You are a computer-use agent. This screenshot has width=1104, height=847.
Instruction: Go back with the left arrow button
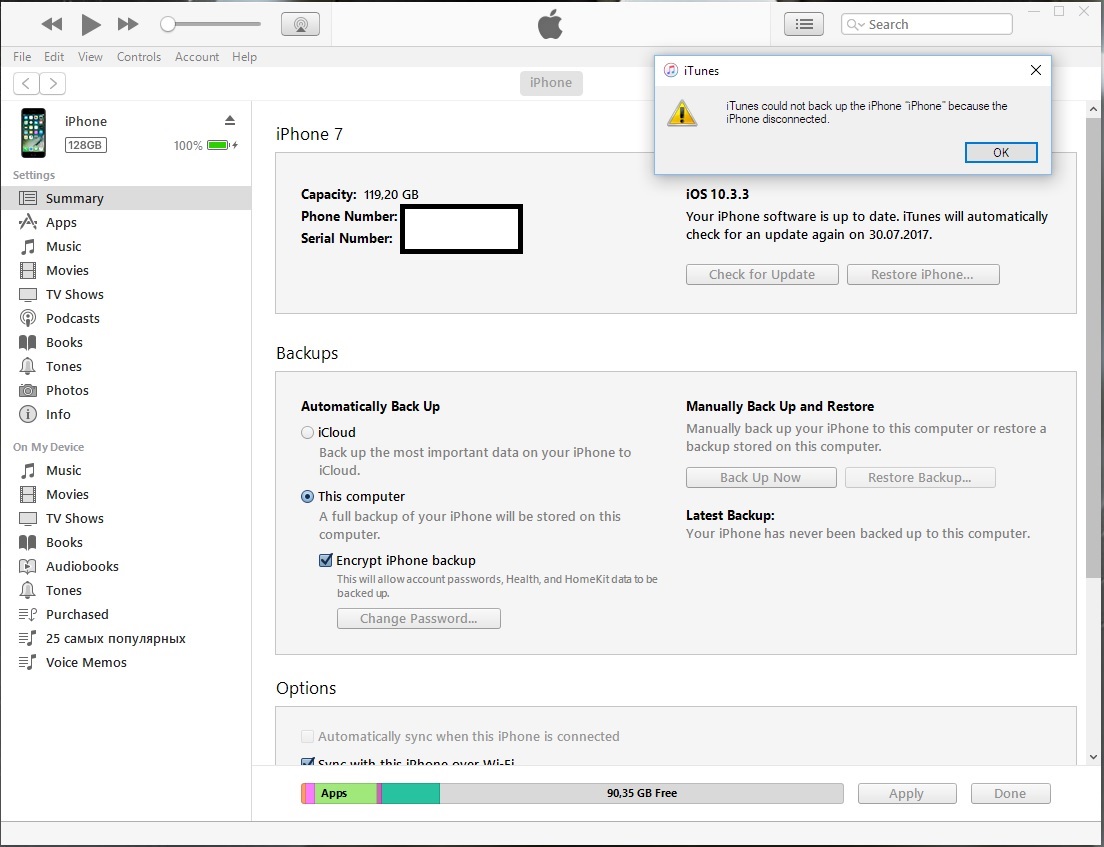coord(26,84)
